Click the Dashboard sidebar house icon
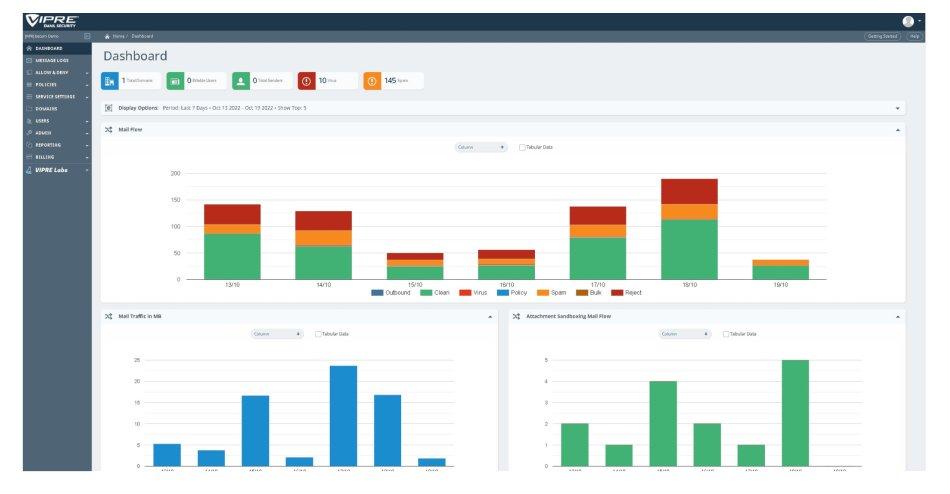Image resolution: width=950 pixels, height=494 pixels. pyautogui.click(x=28, y=48)
